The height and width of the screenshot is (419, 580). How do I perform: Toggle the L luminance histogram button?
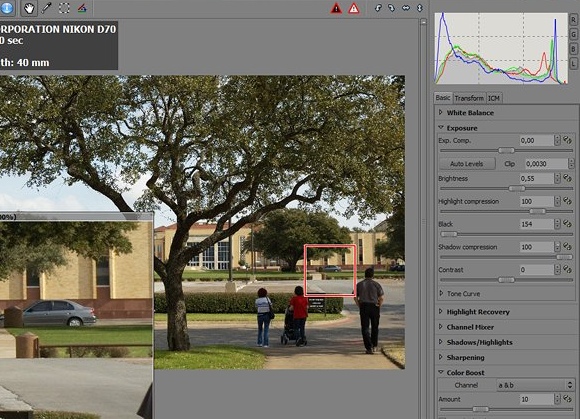point(573,63)
